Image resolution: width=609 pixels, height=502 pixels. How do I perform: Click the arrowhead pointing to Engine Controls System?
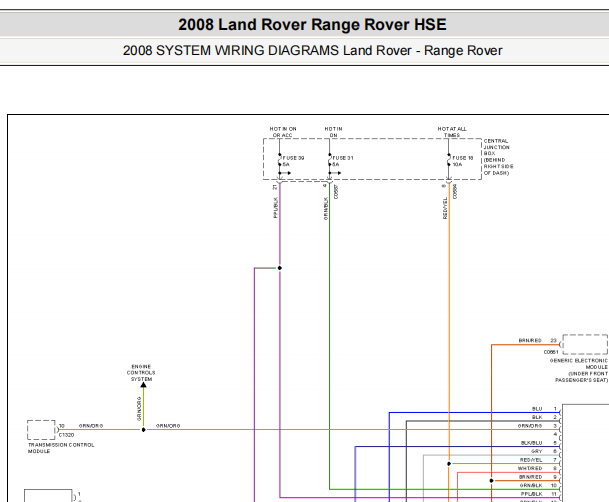(x=143, y=385)
